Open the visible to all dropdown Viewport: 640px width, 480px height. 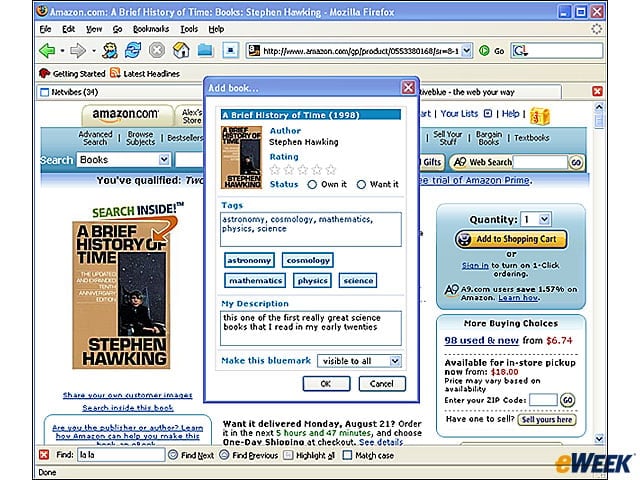[x=359, y=361]
